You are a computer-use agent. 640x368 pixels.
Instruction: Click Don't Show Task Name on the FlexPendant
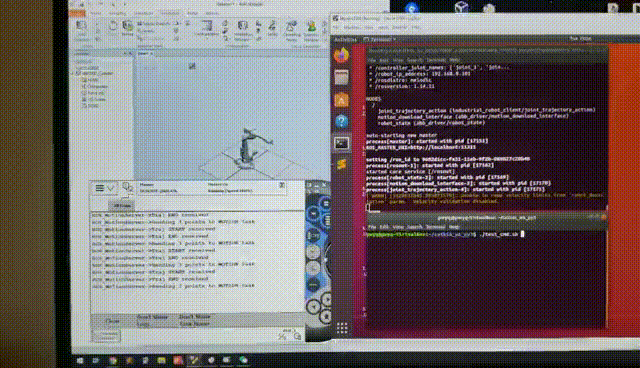(x=194, y=320)
